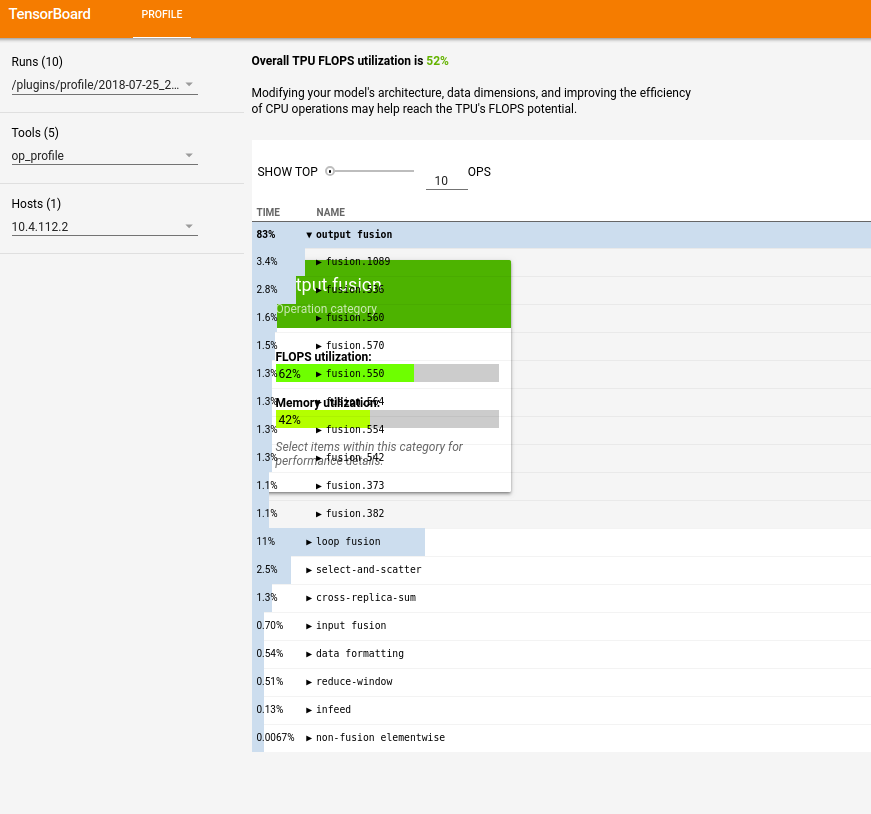
Task: Expand the select-and-scatter category
Action: point(309,569)
